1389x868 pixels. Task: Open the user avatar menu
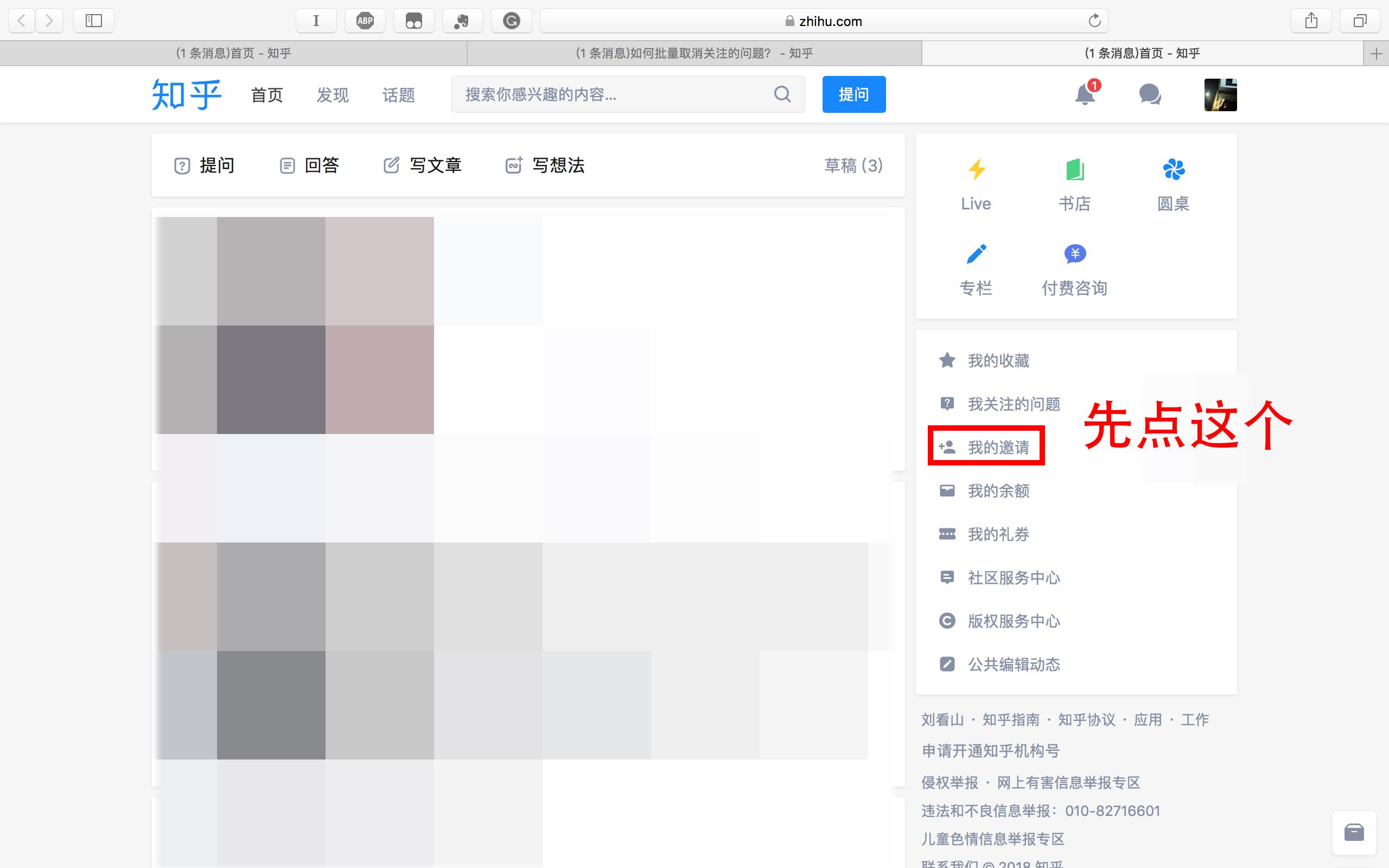tap(1220, 95)
